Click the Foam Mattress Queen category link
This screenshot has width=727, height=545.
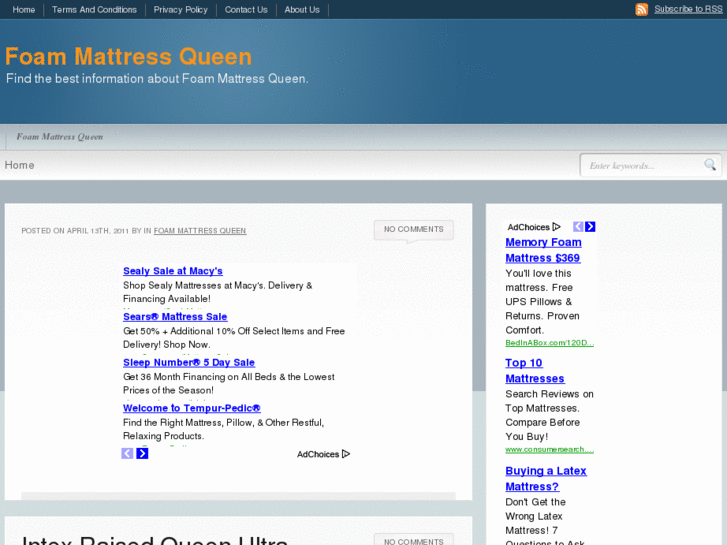[200, 231]
